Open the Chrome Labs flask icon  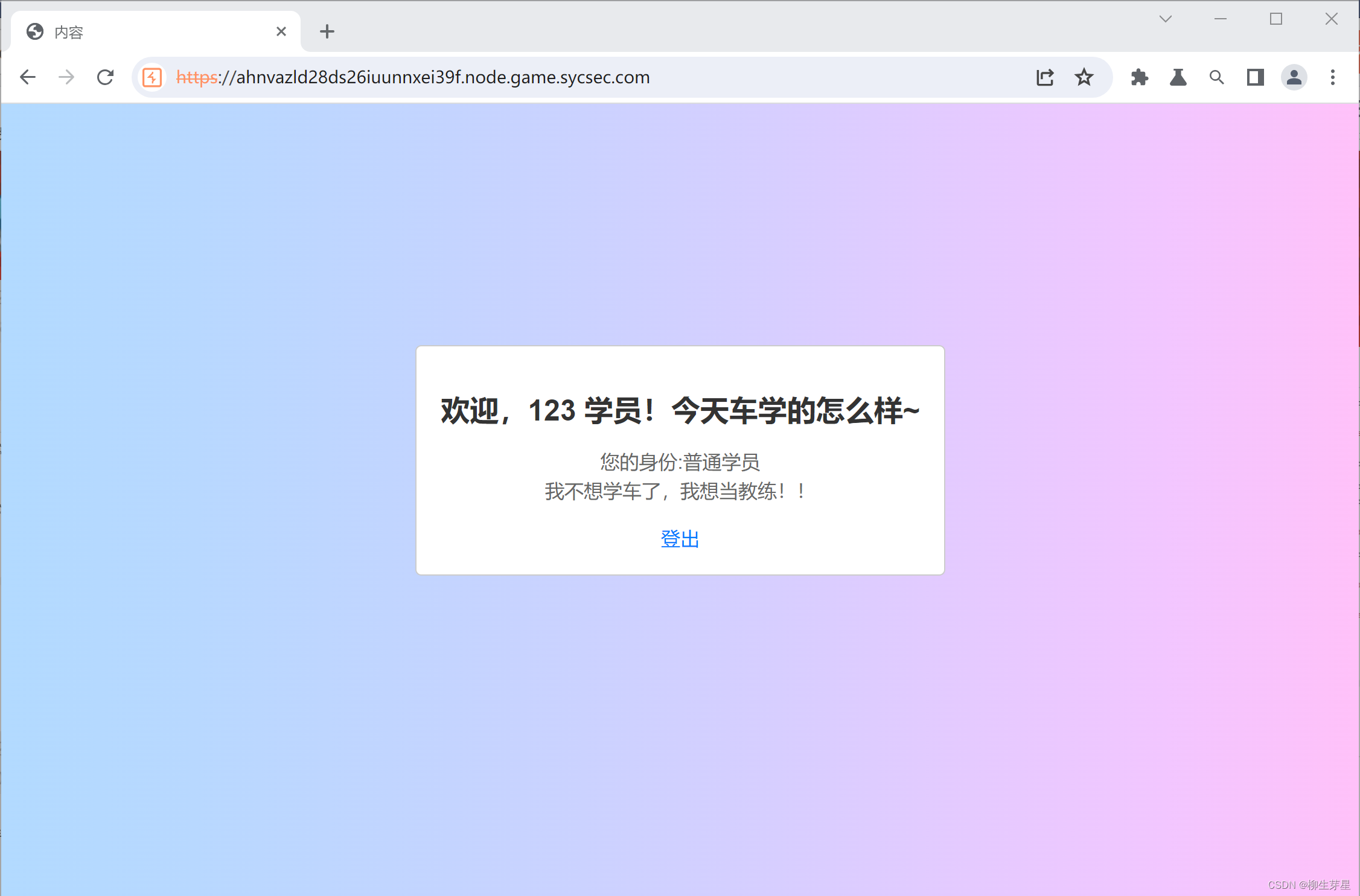1178,77
